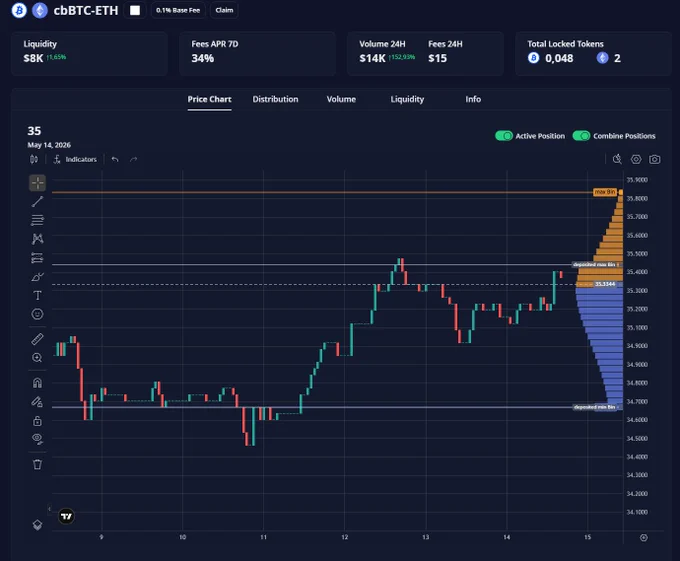680x561 pixels.
Task: Click the Ethereum token icon in header
Action: pos(40,10)
